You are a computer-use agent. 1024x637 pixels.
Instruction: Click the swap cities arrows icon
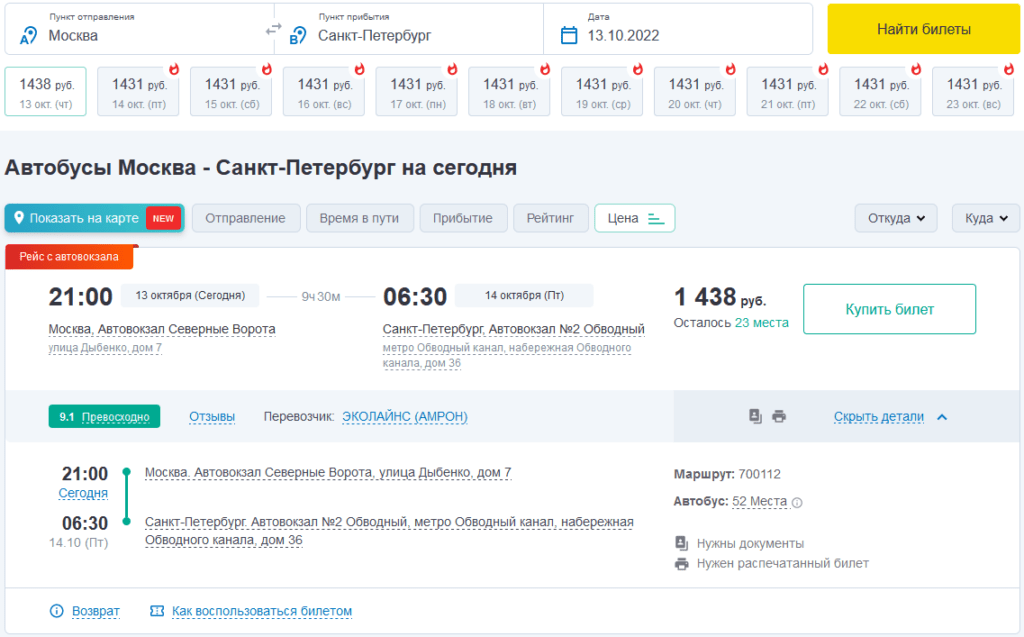[x=274, y=30]
